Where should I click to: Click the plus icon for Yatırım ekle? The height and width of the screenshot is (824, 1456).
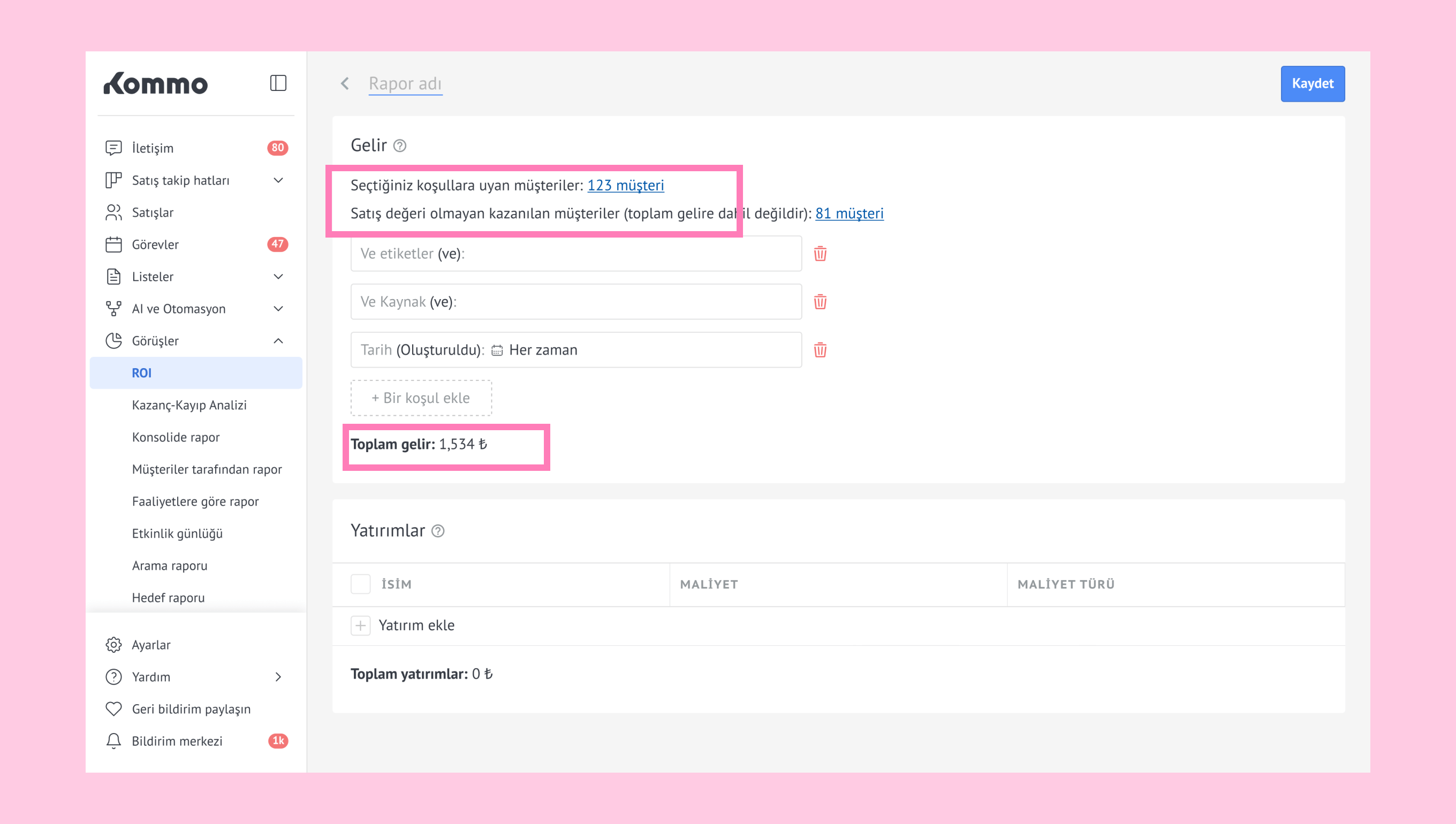click(361, 625)
